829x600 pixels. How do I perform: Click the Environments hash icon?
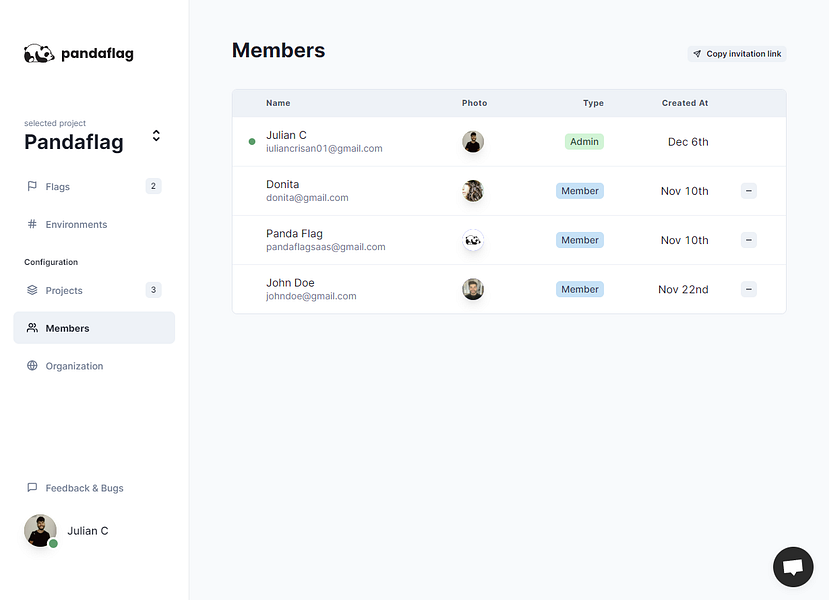point(32,225)
